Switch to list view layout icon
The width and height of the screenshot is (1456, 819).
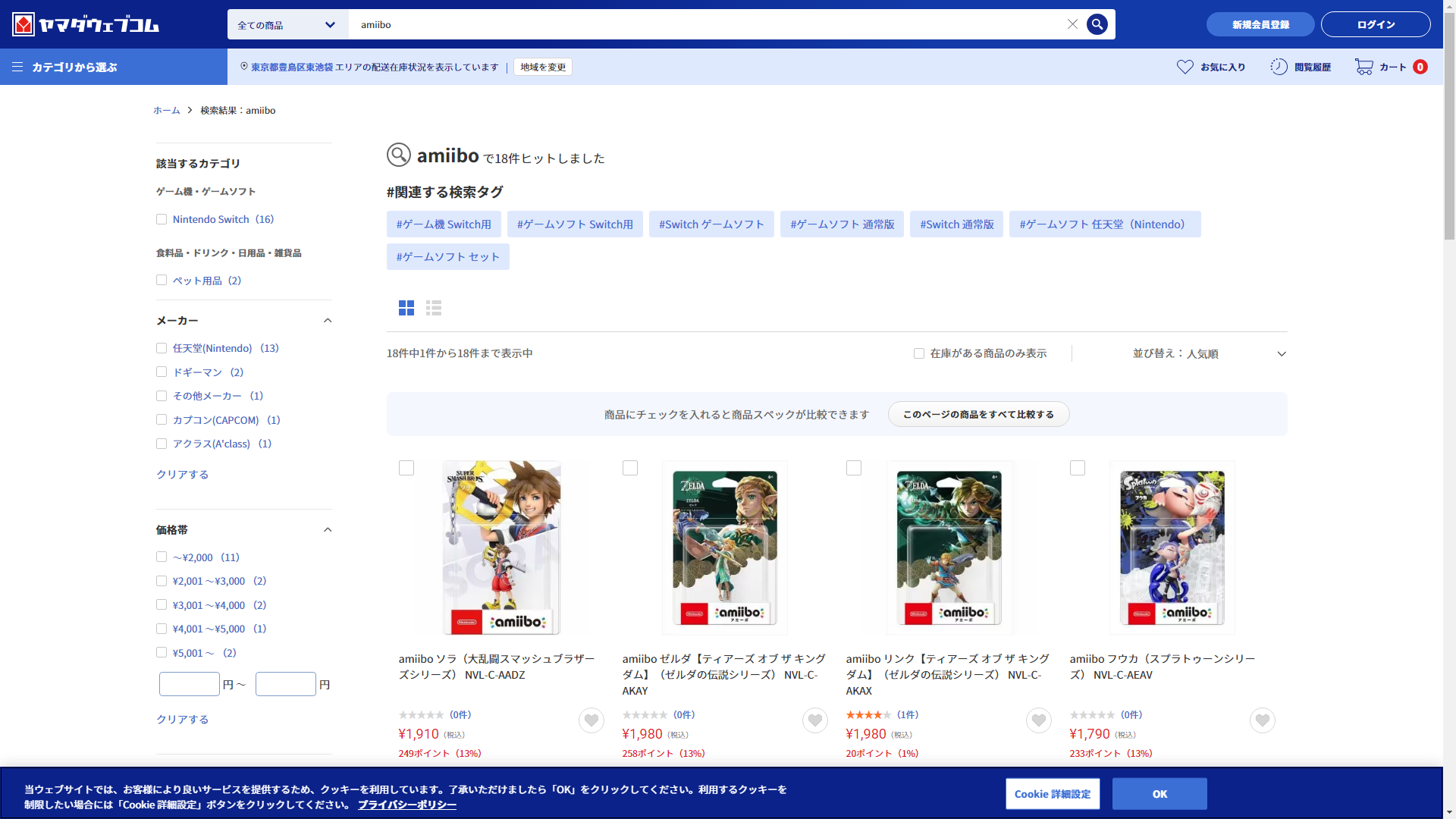(434, 308)
